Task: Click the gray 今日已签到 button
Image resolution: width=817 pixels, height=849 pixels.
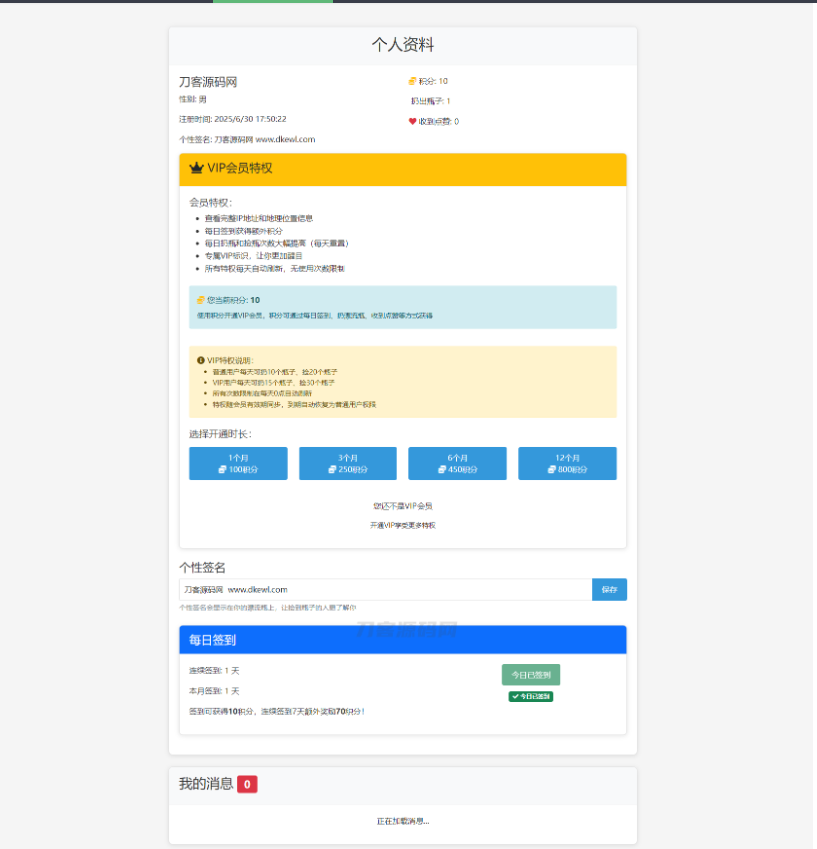Action: [x=531, y=675]
